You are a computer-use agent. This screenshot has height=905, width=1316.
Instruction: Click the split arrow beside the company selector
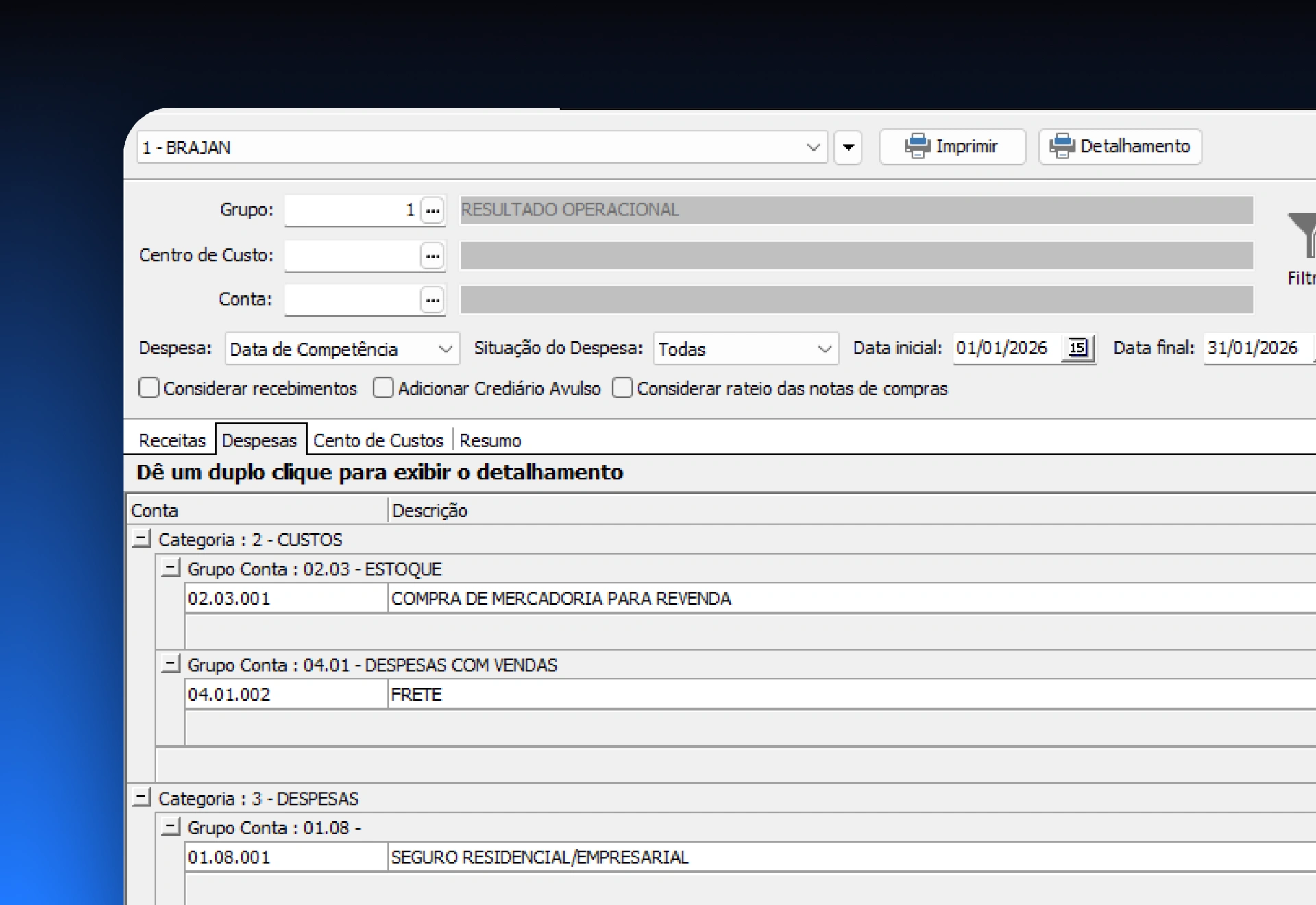[848, 147]
